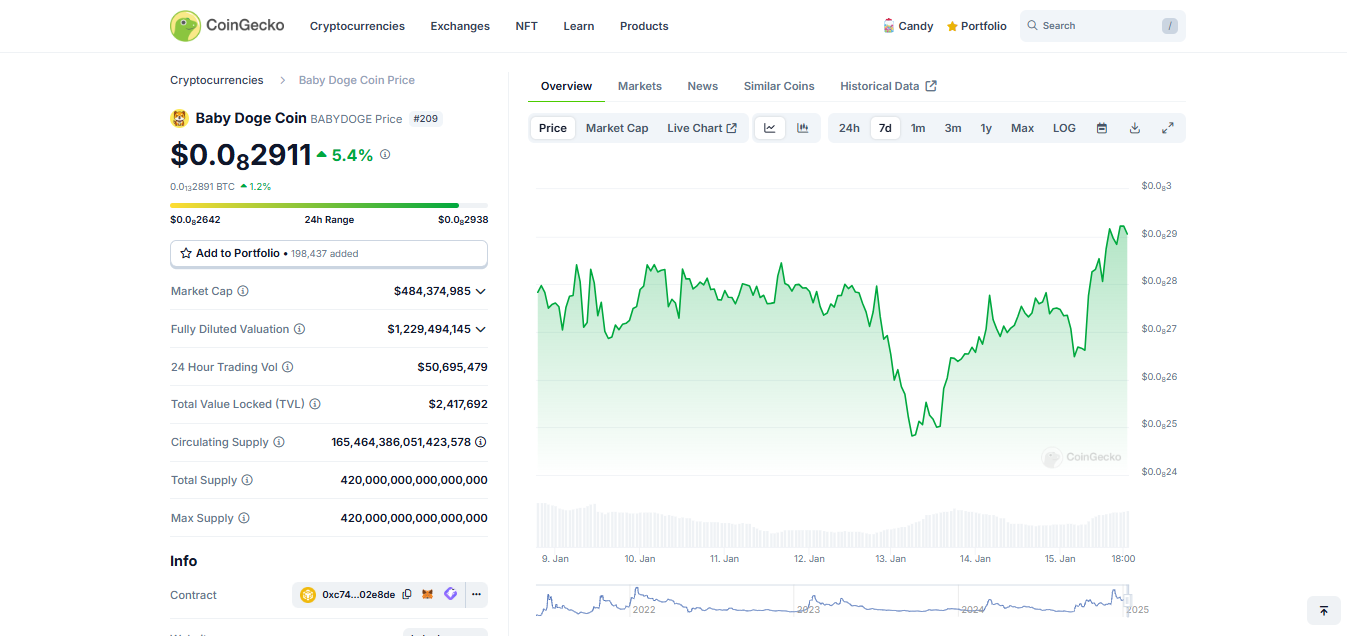Click the Max Supply info icon
This screenshot has height=636, width=1347.
(x=244, y=518)
